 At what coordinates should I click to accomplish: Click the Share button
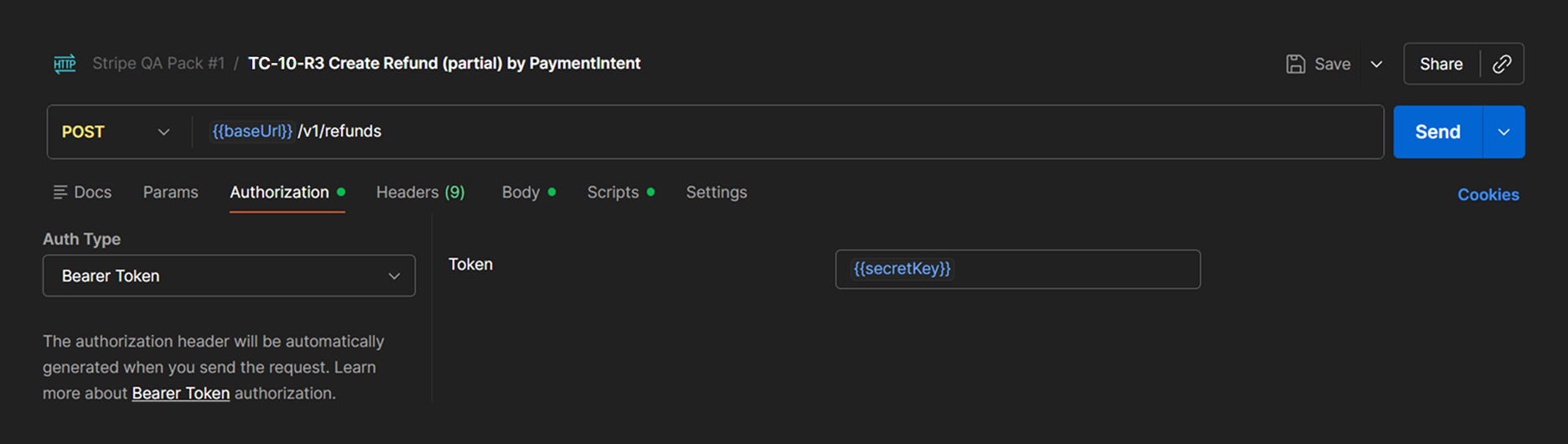[1441, 64]
